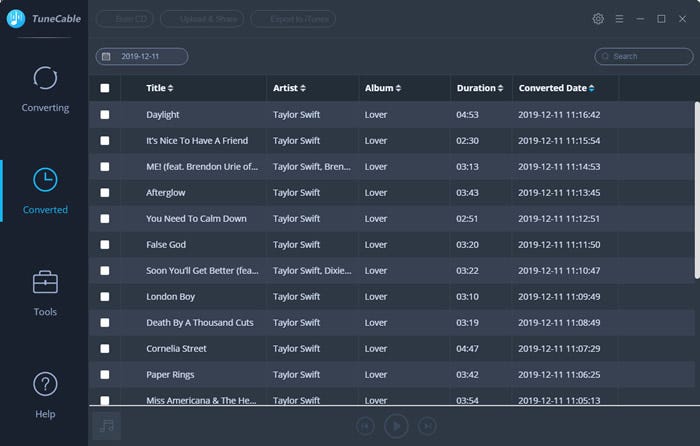The width and height of the screenshot is (700, 446).
Task: Click the magnifier icon in search box
Action: (605, 56)
